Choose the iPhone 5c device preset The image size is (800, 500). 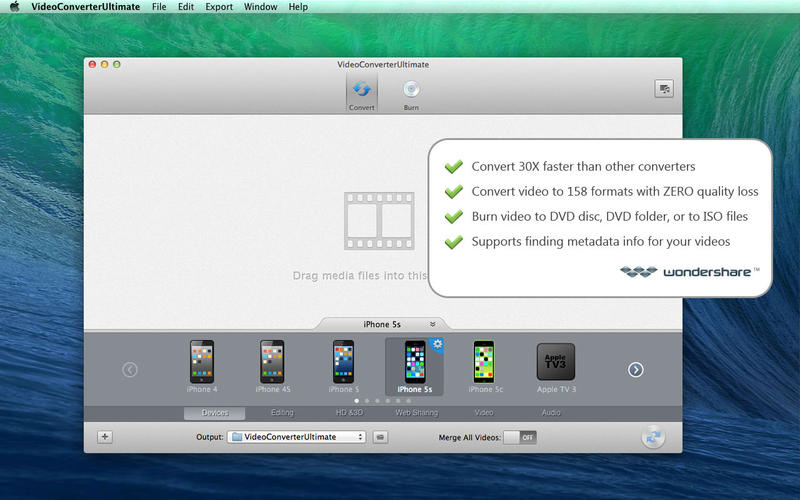pyautogui.click(x=485, y=366)
